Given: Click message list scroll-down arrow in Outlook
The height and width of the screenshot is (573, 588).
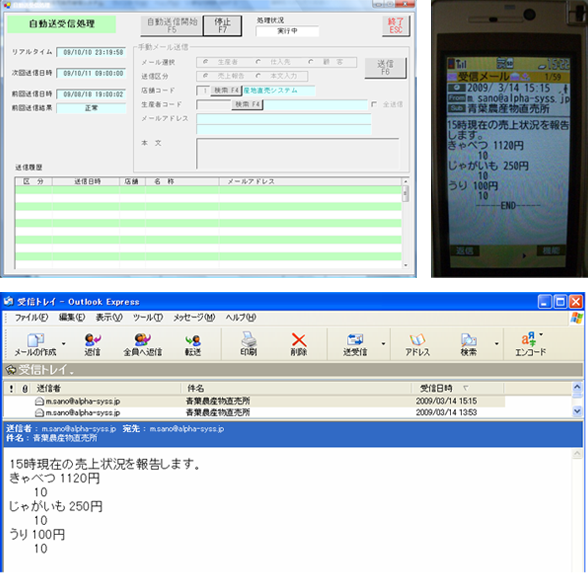Looking at the screenshot, I should [x=577, y=411].
